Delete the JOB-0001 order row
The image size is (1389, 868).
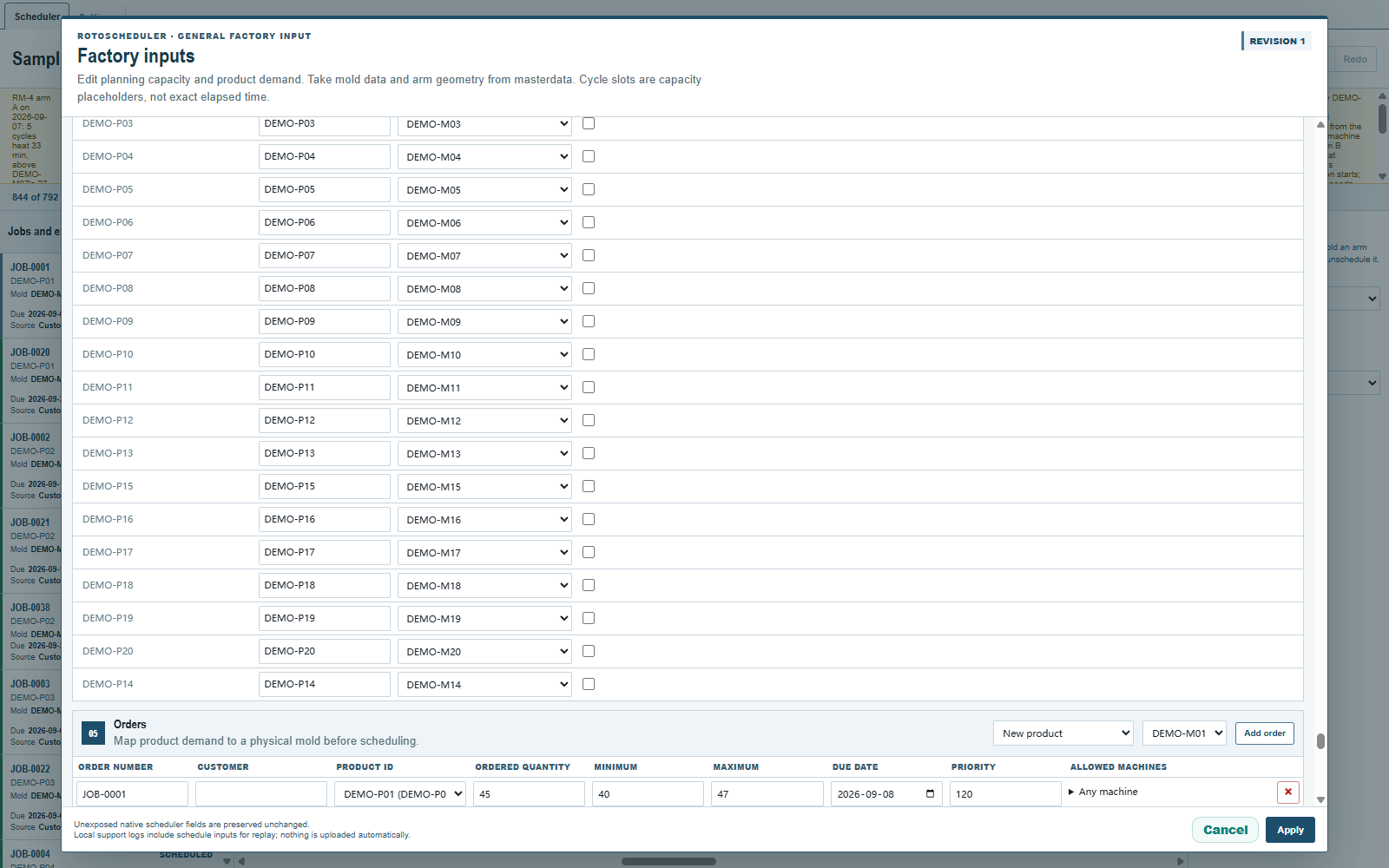pyautogui.click(x=1288, y=792)
